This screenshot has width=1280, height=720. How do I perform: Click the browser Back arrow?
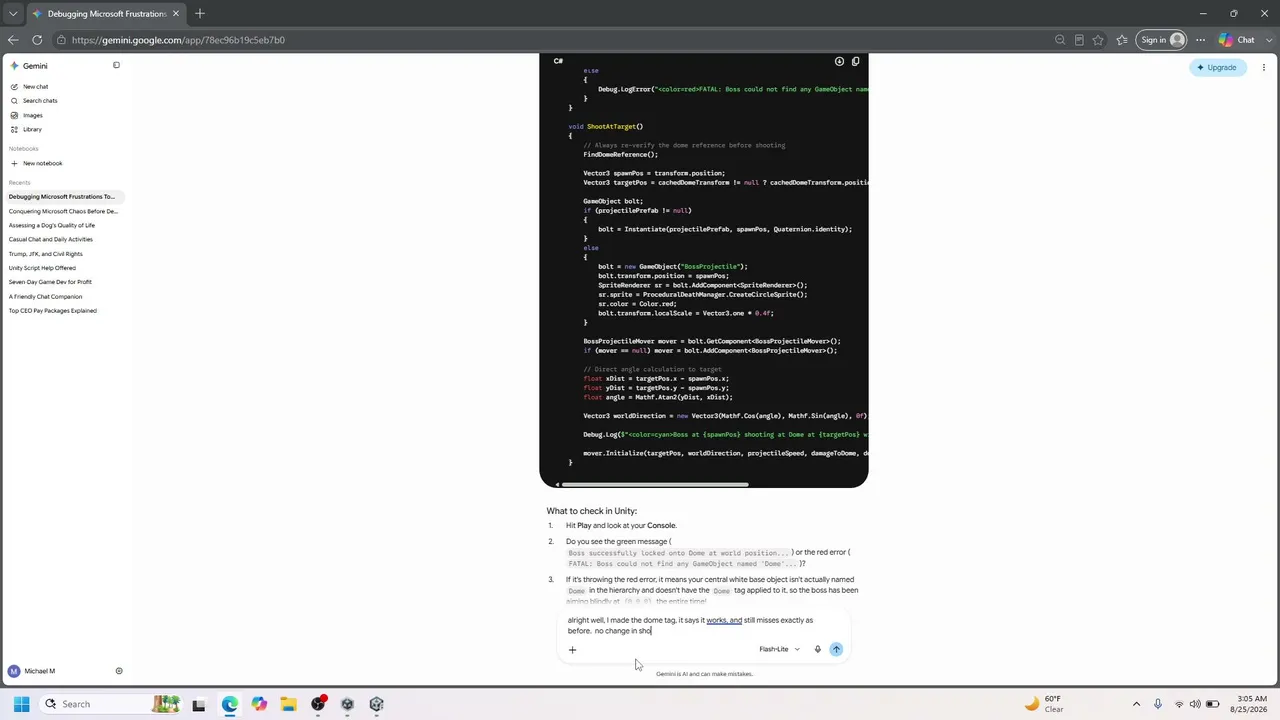pos(12,40)
